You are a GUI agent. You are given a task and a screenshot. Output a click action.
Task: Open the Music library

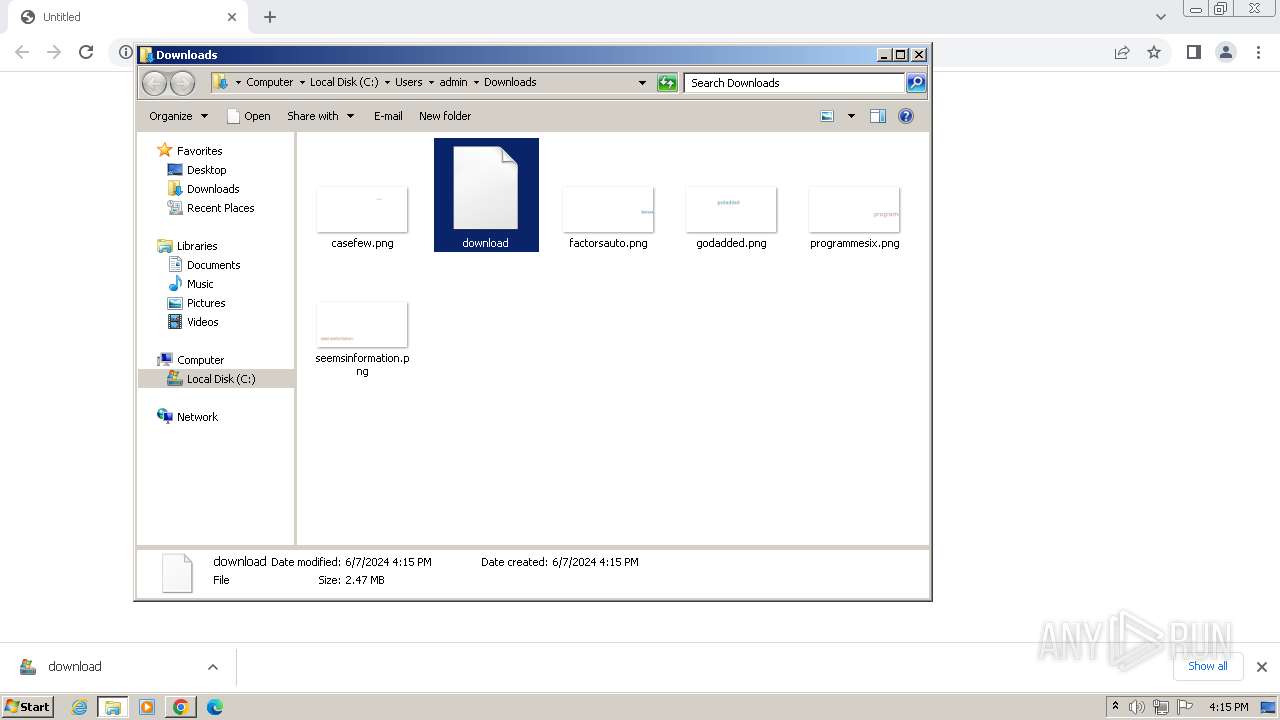coord(200,284)
